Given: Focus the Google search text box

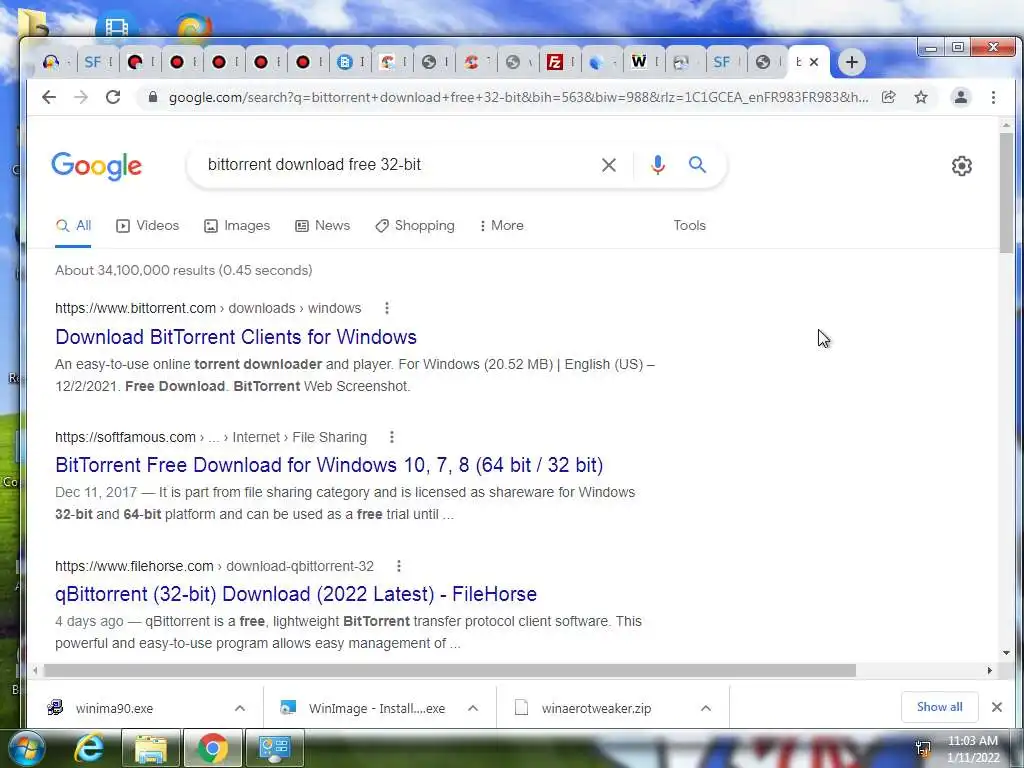Looking at the screenshot, I should pos(398,165).
